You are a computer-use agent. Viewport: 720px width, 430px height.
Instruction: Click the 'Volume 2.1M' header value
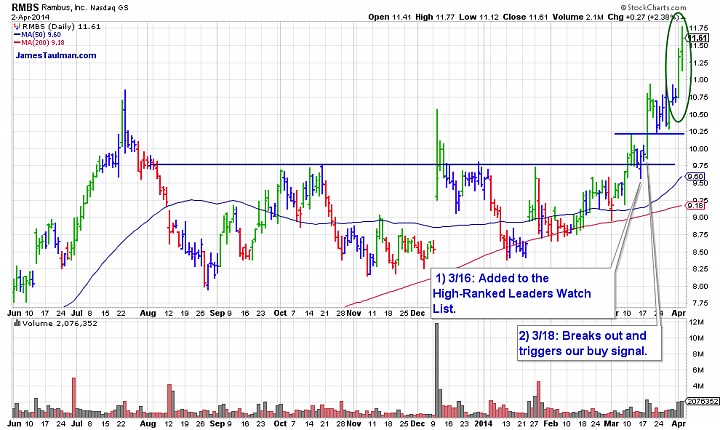[x=578, y=17]
